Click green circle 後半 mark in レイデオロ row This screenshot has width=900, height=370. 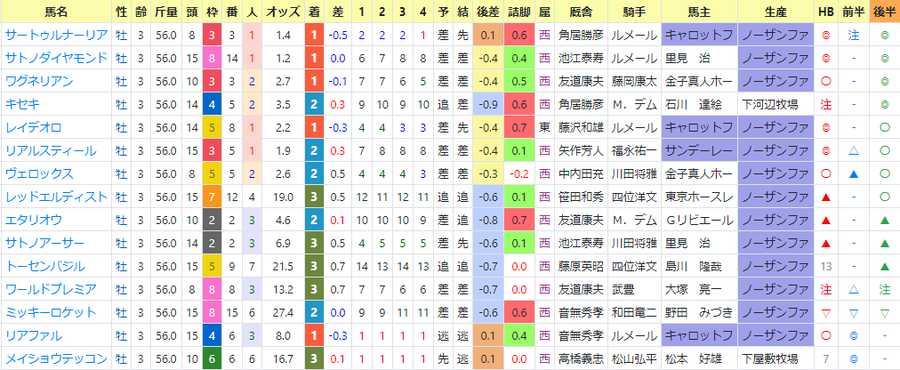click(x=885, y=128)
